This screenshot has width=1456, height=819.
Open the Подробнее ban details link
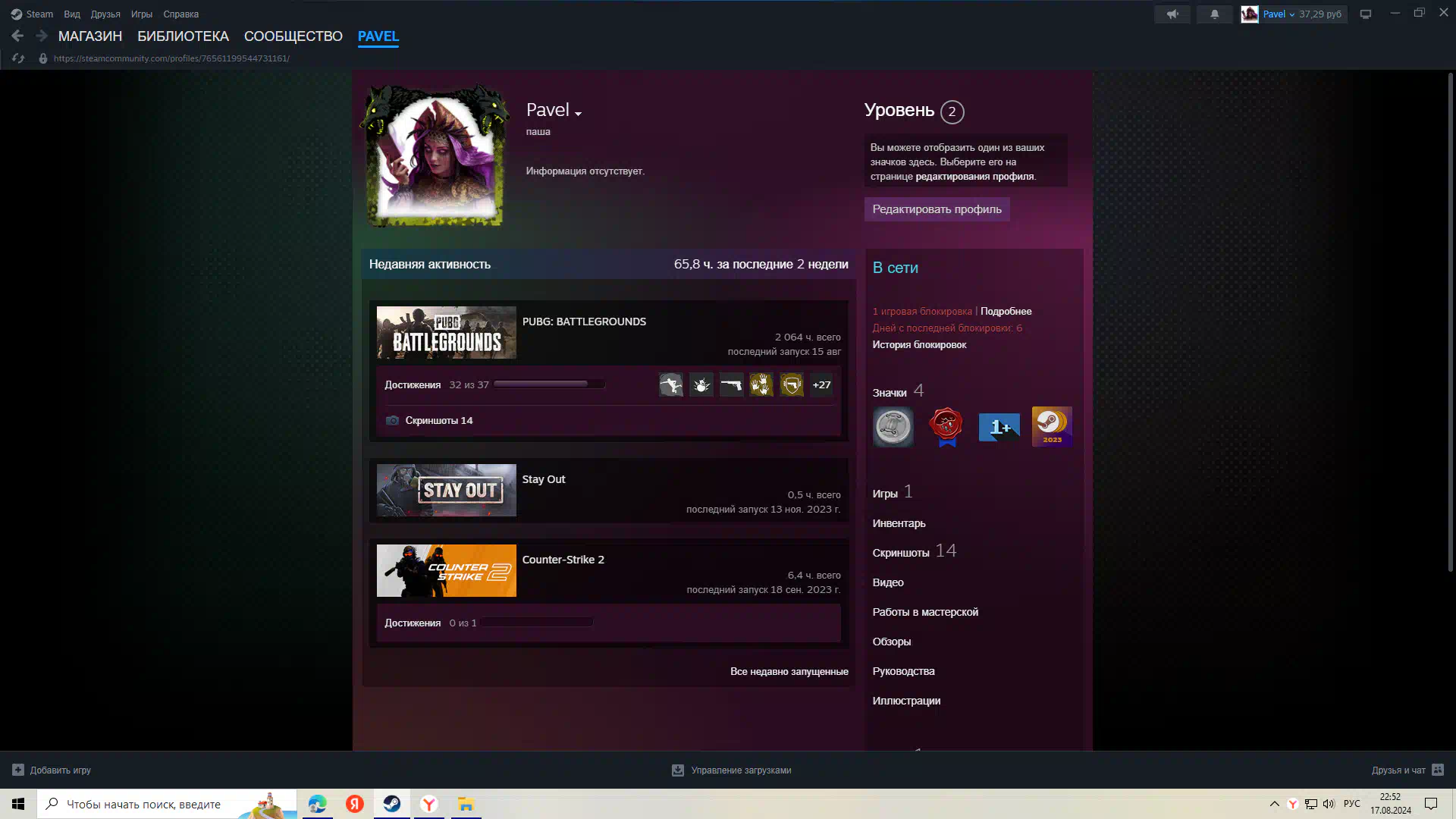[1006, 311]
